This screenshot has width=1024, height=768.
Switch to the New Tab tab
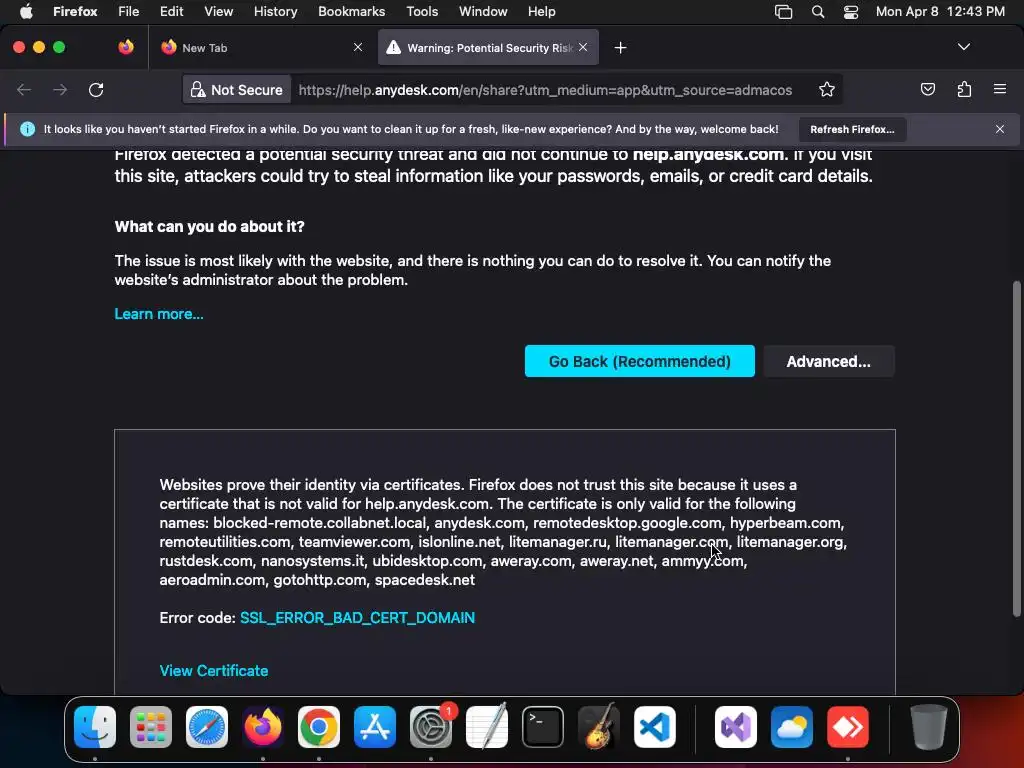point(261,48)
